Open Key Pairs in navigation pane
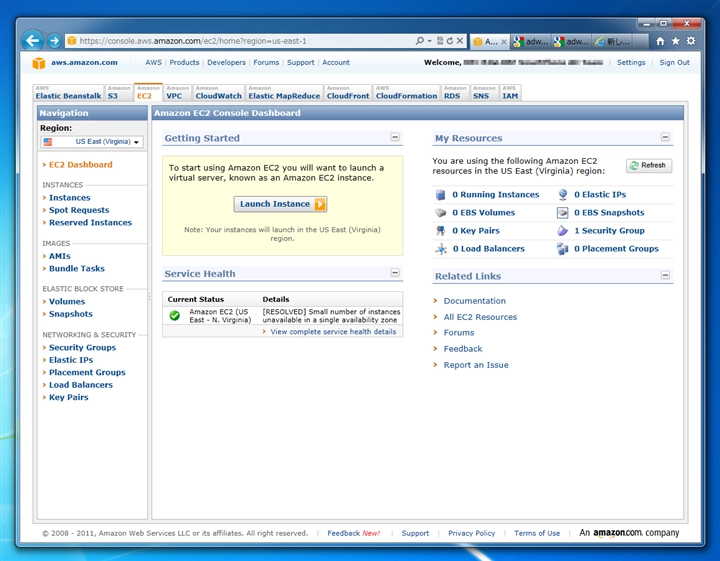Viewport: 720px width, 561px height. coord(68,398)
